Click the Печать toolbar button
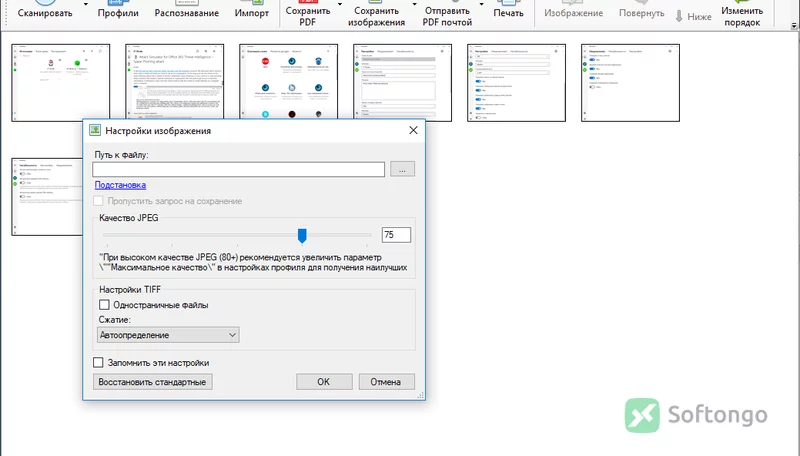This screenshot has height=456, width=800. 508,12
